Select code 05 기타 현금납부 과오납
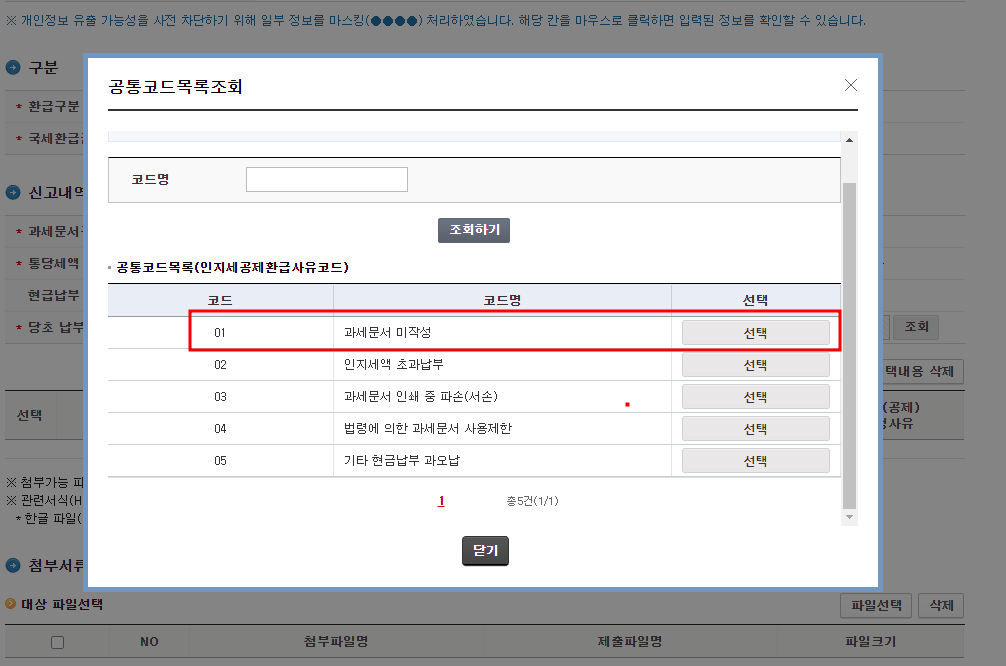1006x666 pixels. click(755, 460)
